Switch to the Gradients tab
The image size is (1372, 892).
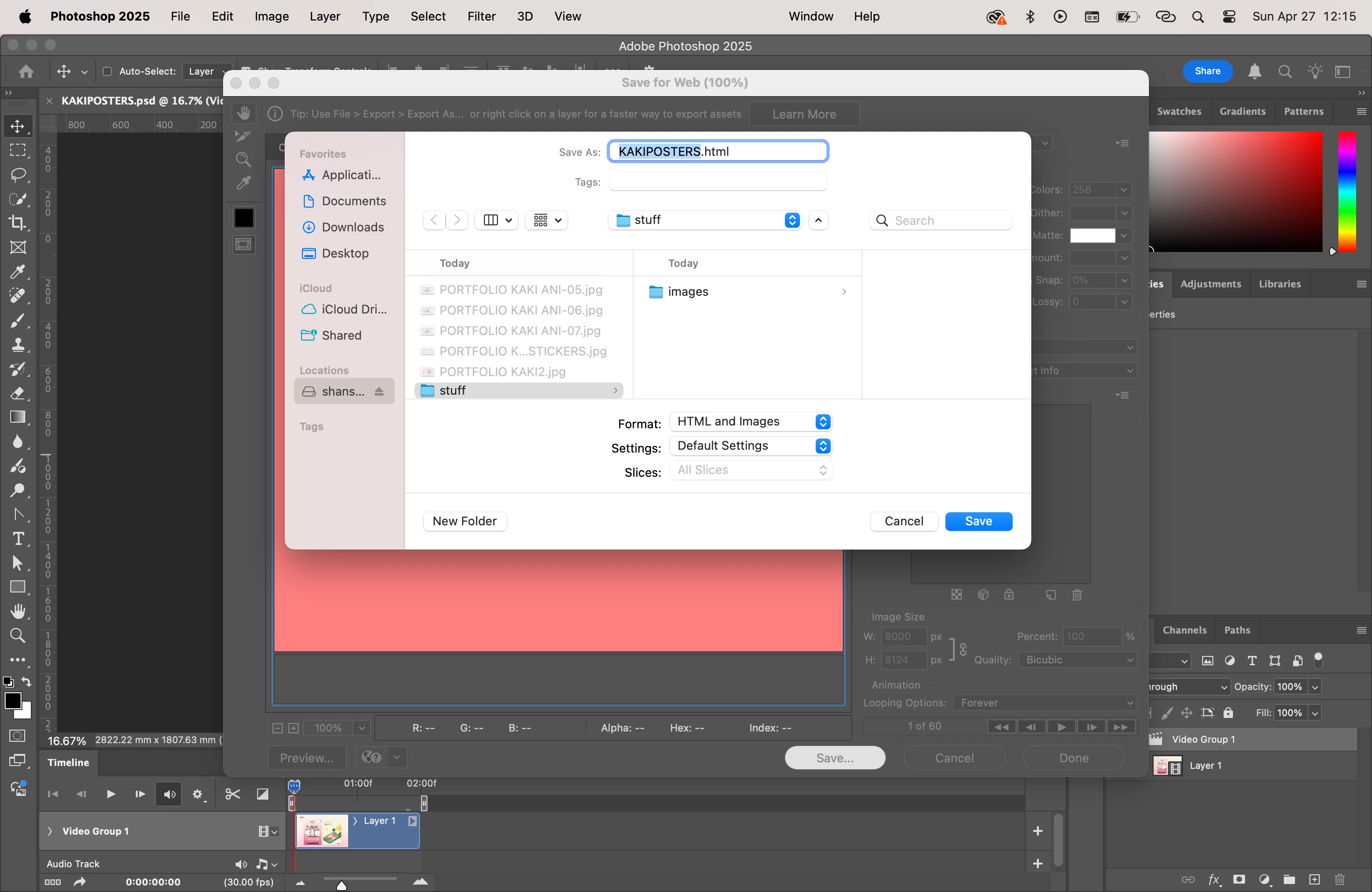tap(1242, 111)
